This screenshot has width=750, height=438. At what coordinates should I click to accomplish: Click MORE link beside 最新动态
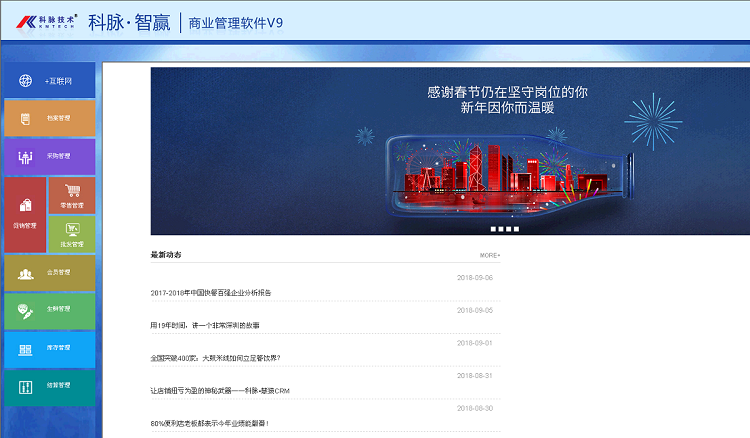tap(490, 255)
